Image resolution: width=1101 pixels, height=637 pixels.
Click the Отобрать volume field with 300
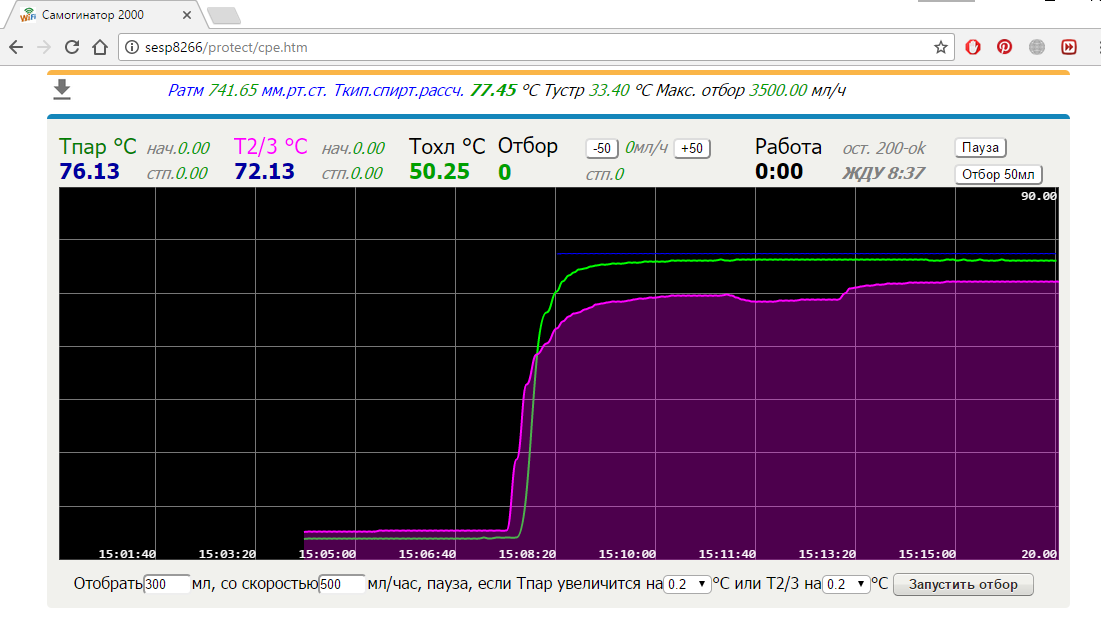point(166,584)
